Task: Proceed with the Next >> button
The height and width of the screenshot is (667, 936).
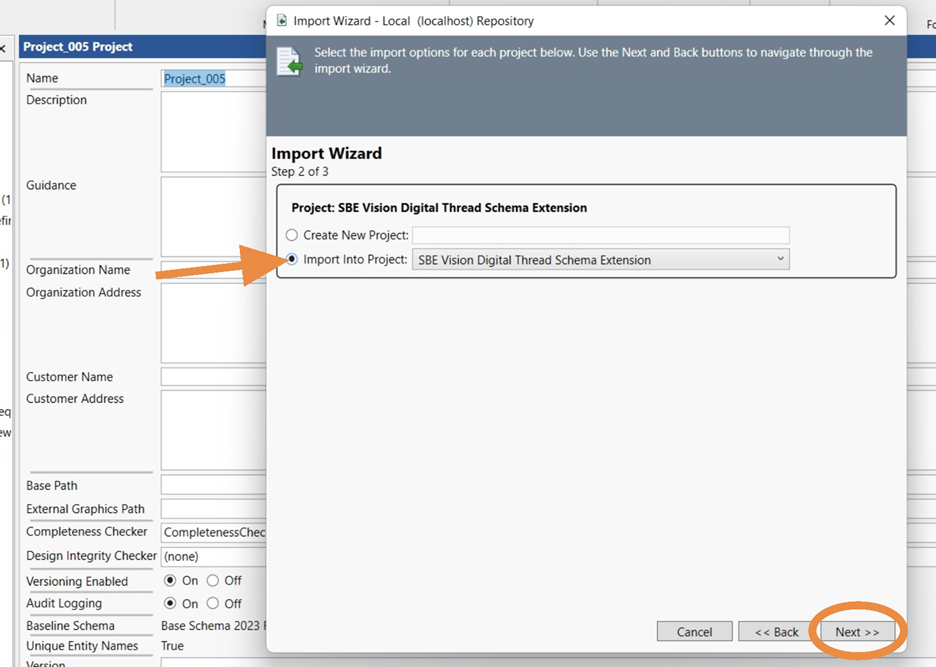Action: (x=857, y=632)
